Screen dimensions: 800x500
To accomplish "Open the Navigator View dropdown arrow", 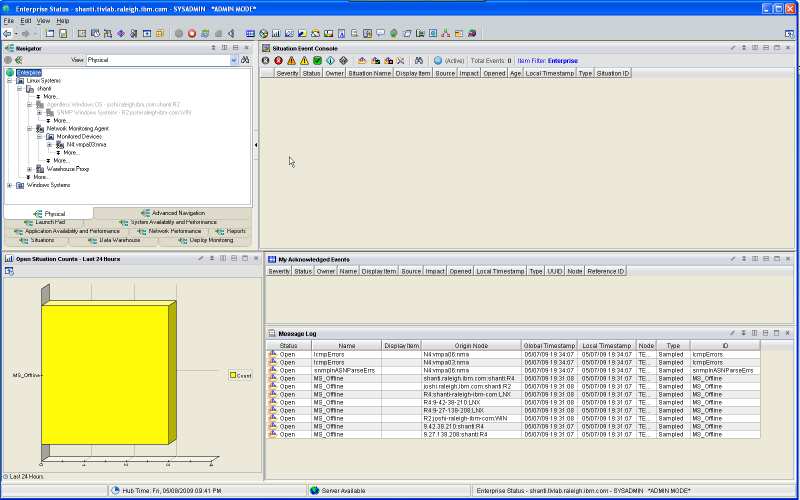I will (234, 60).
